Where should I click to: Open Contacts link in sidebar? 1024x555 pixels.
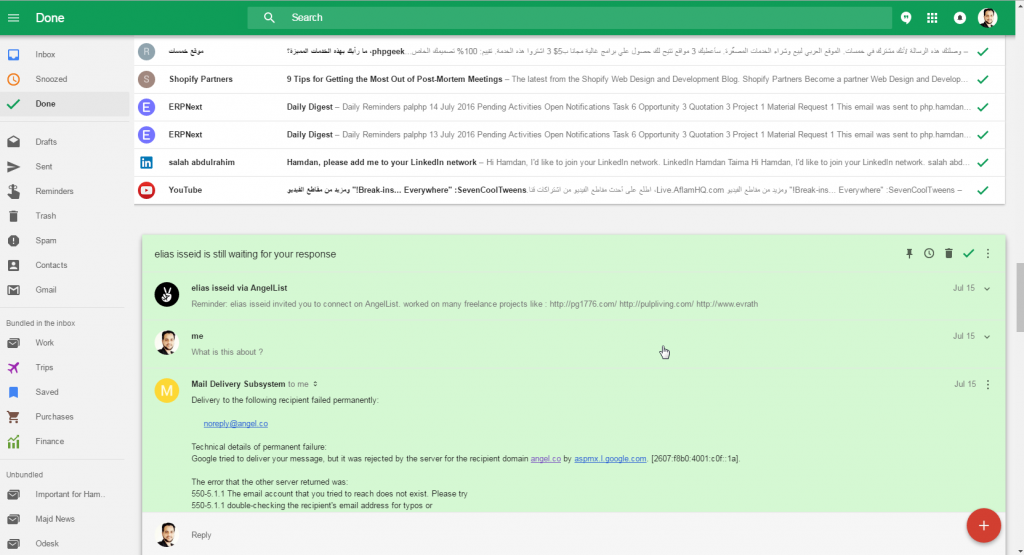pyautogui.click(x=65, y=265)
